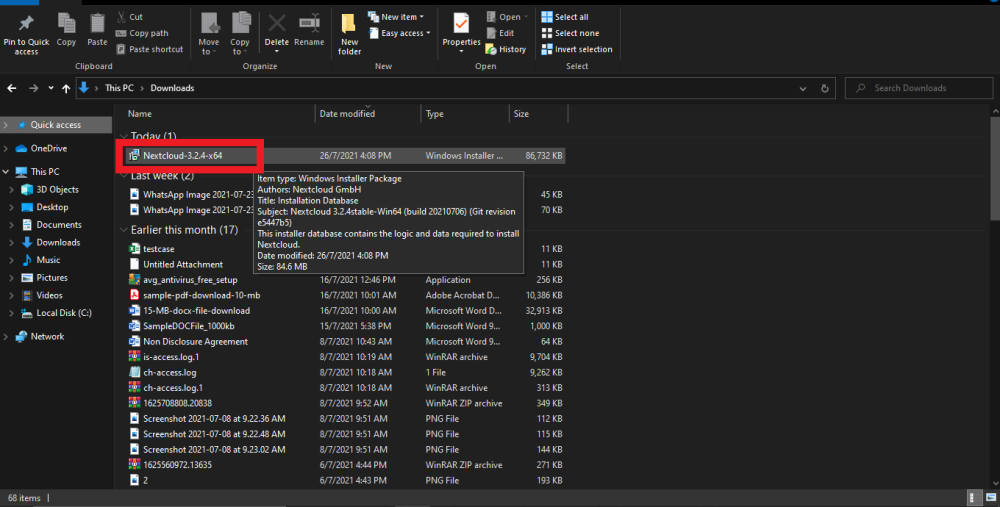
Task: Open the Move to dropdown
Action: click(209, 47)
